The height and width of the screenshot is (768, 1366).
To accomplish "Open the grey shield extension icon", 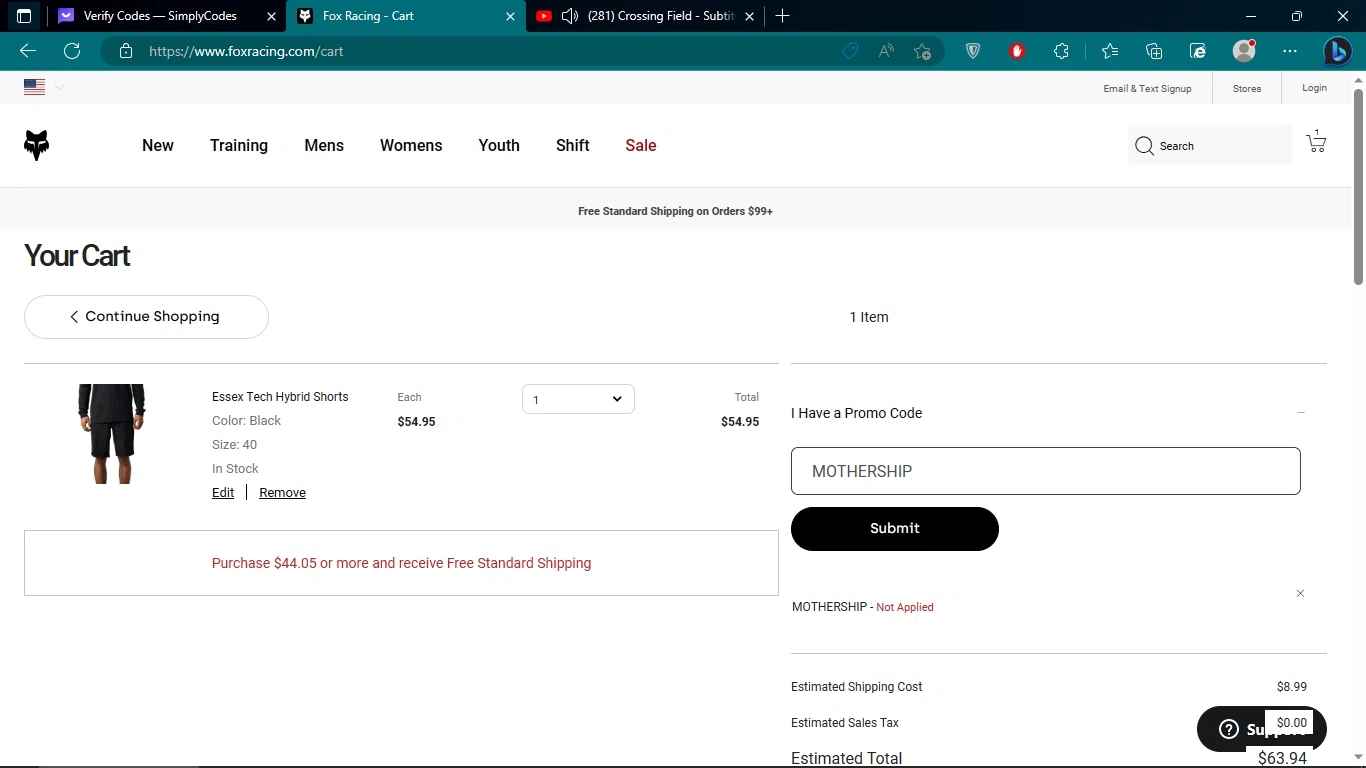I will click(973, 51).
